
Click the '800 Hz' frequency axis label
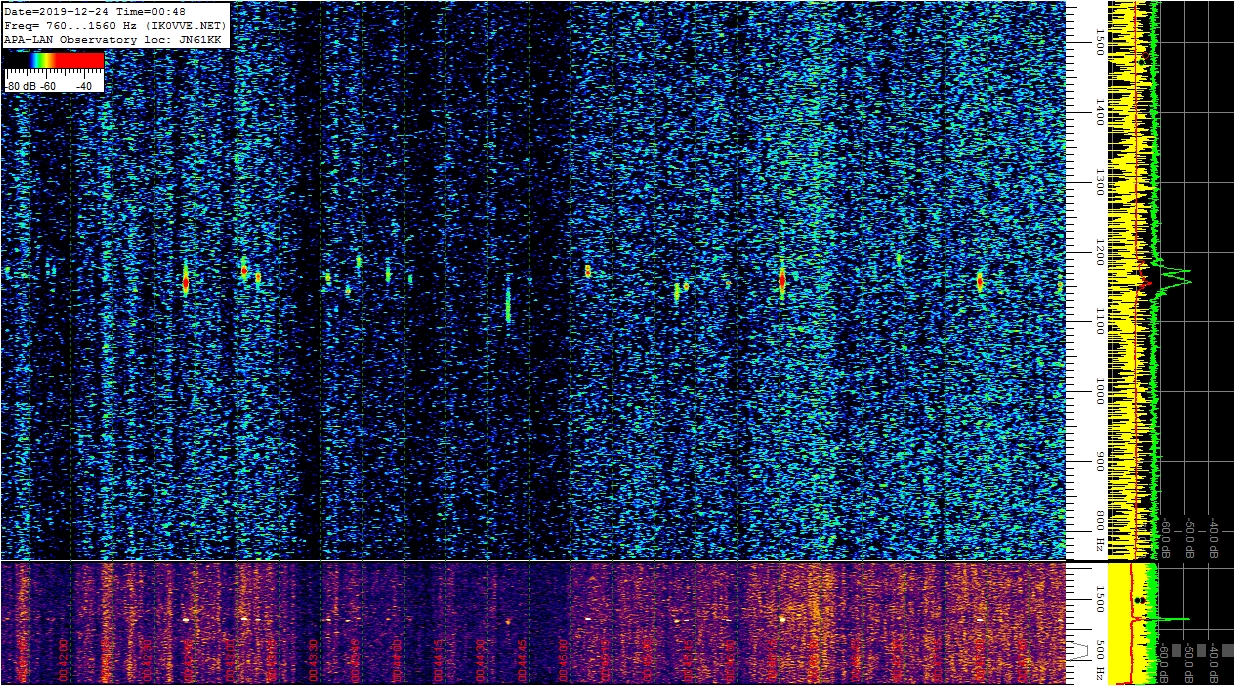click(1099, 531)
